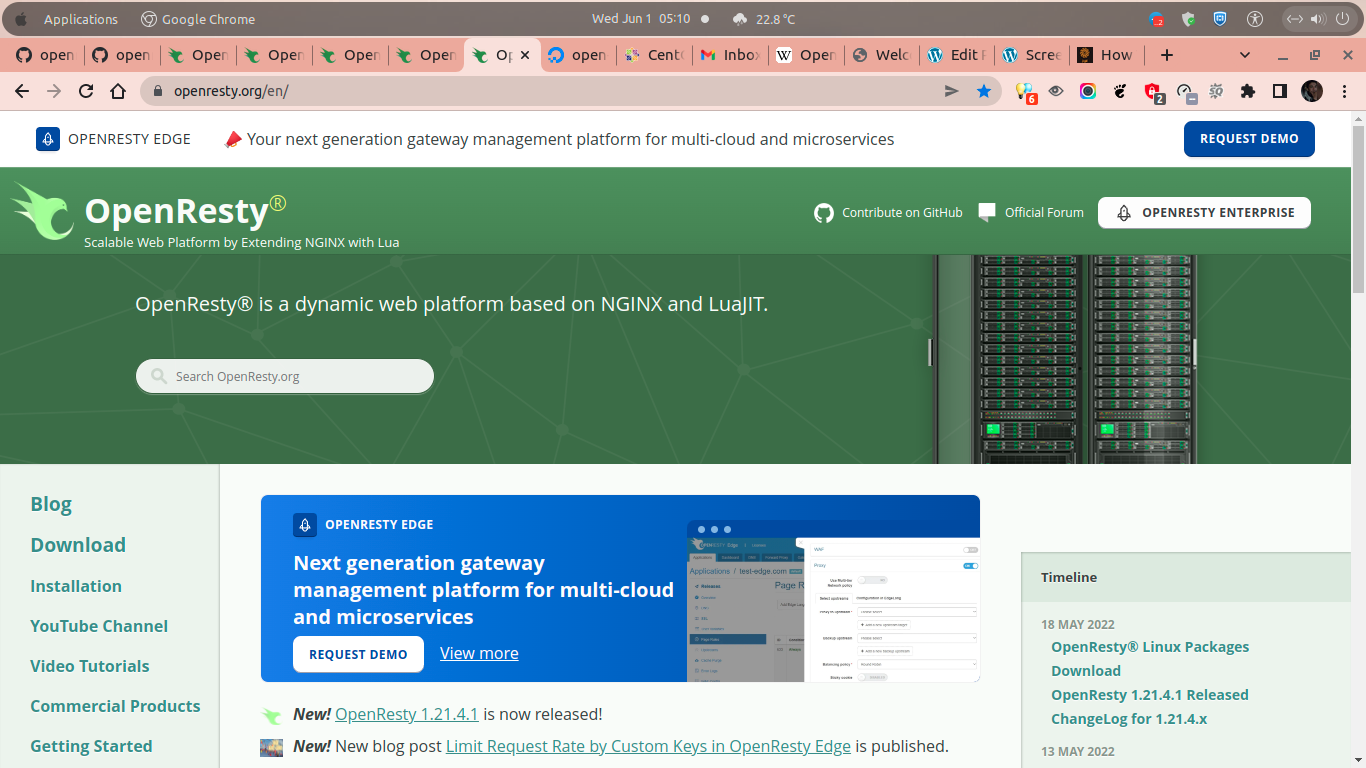Screen dimensions: 1366x768
Task: Open the Commercial Products sidebar link
Action: pos(115,706)
